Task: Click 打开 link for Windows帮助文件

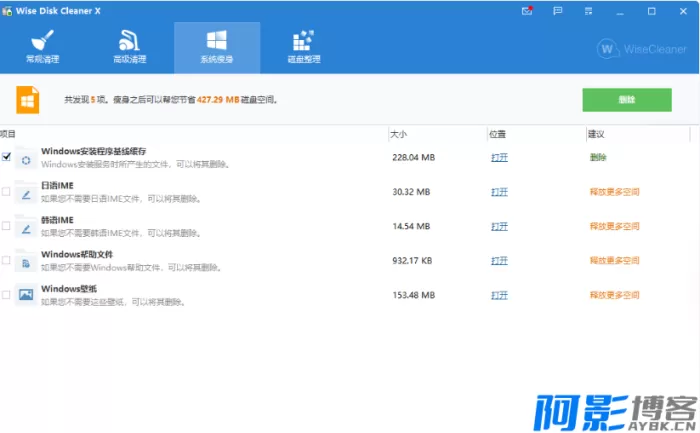Action: coord(499,261)
